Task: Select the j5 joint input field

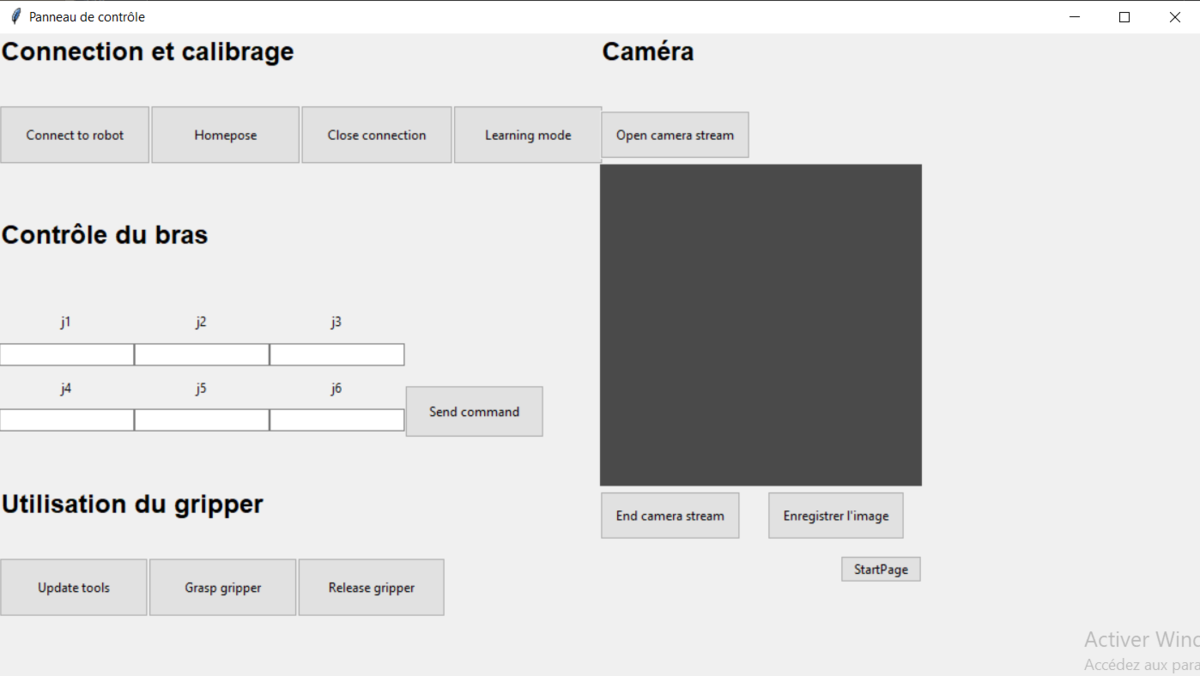Action: 202,420
